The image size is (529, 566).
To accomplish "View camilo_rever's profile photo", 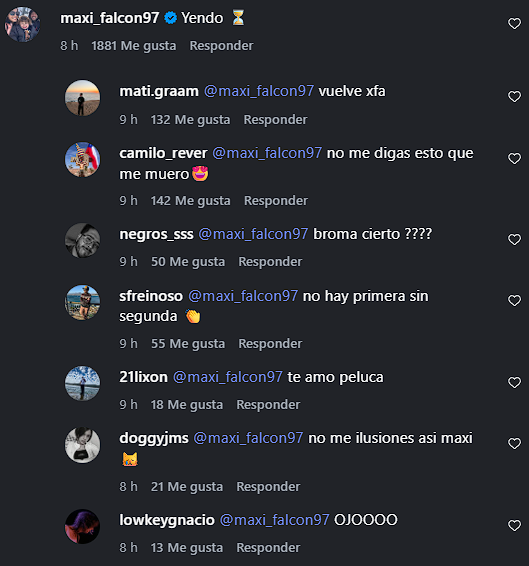I will [x=82, y=159].
